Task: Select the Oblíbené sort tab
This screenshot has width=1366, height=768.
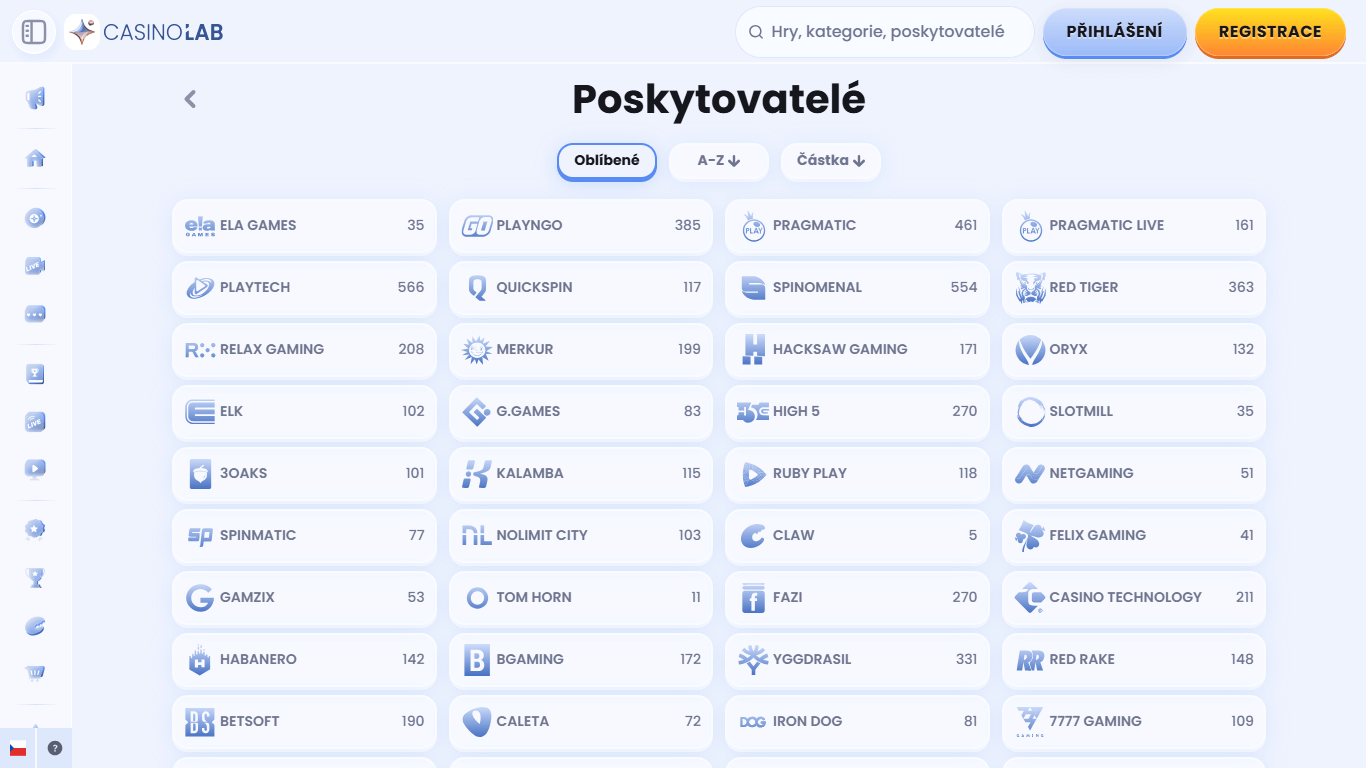Action: [x=607, y=161]
